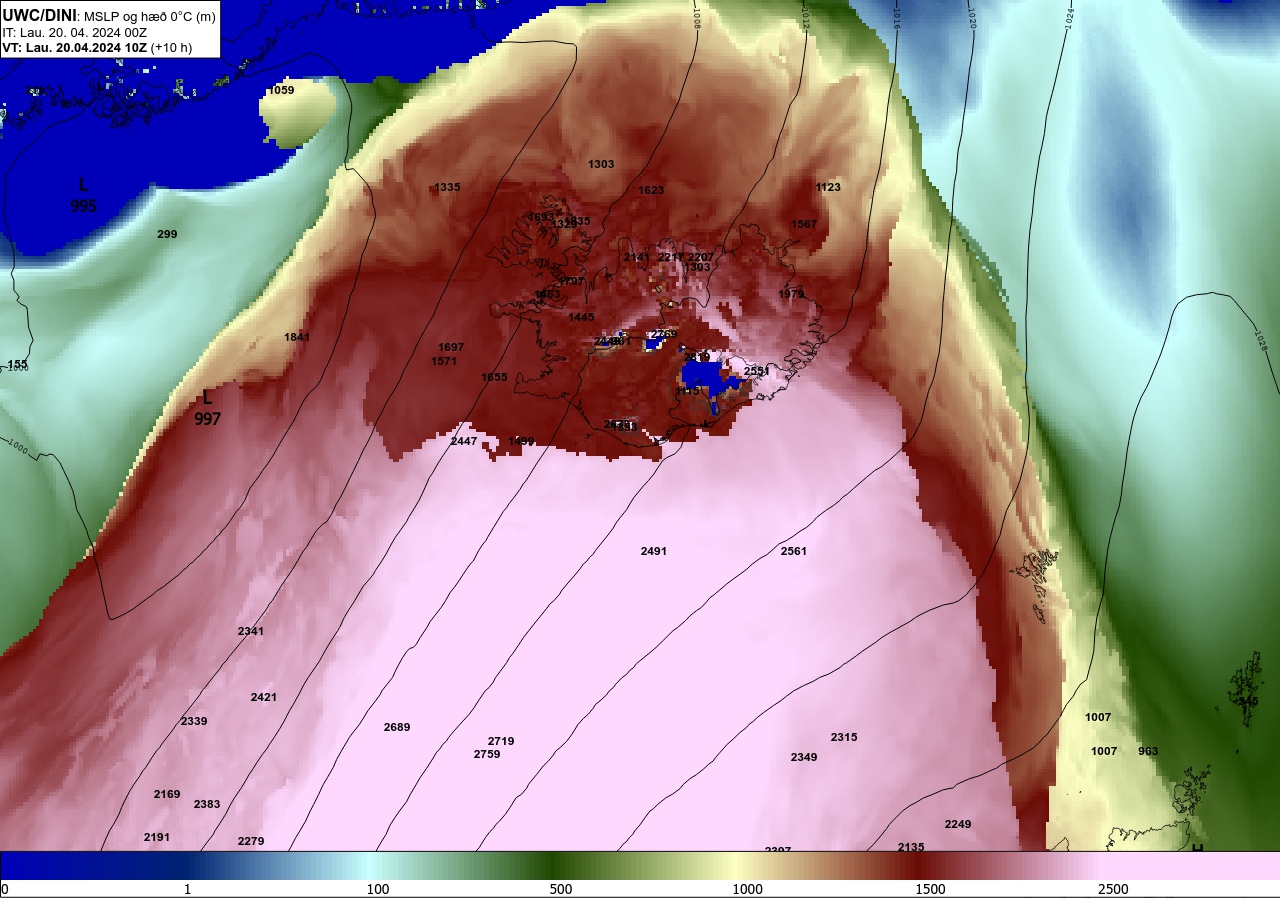
Task: Click the 1000 tick on the color scale
Action: (747, 889)
